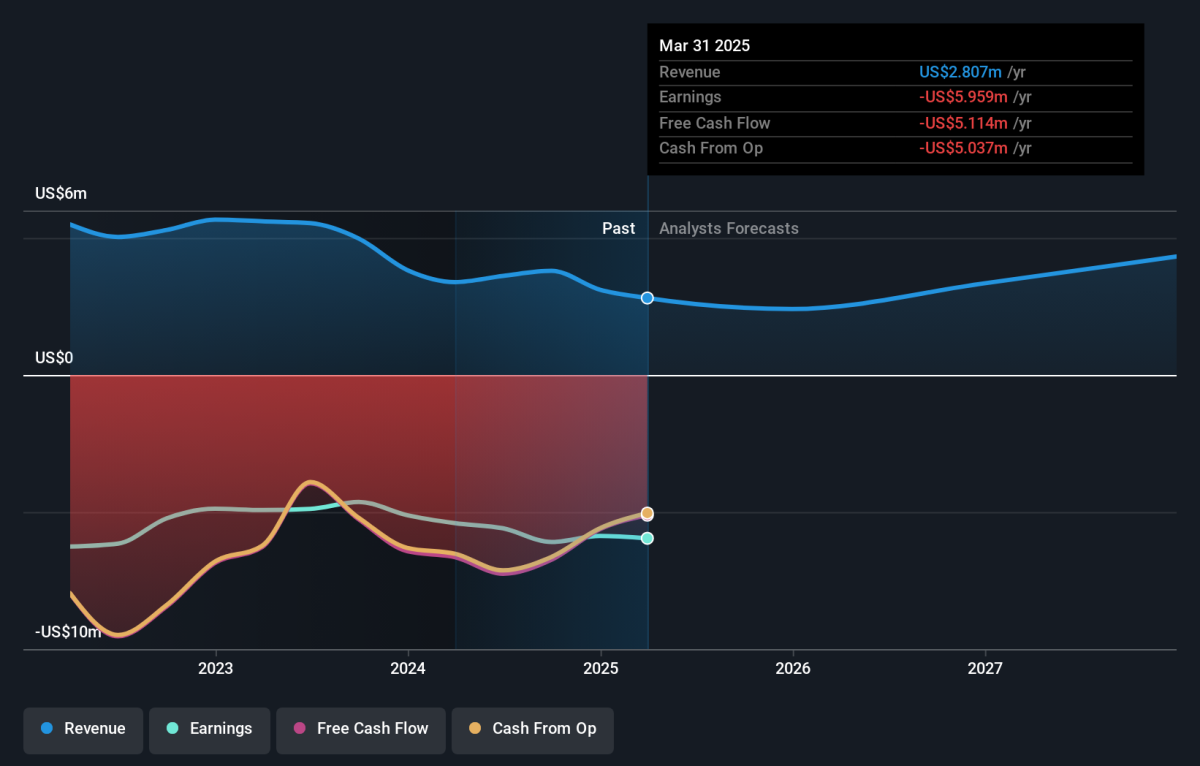Toggle the Free Cash Flow legend button
The height and width of the screenshot is (766, 1200).
point(360,729)
